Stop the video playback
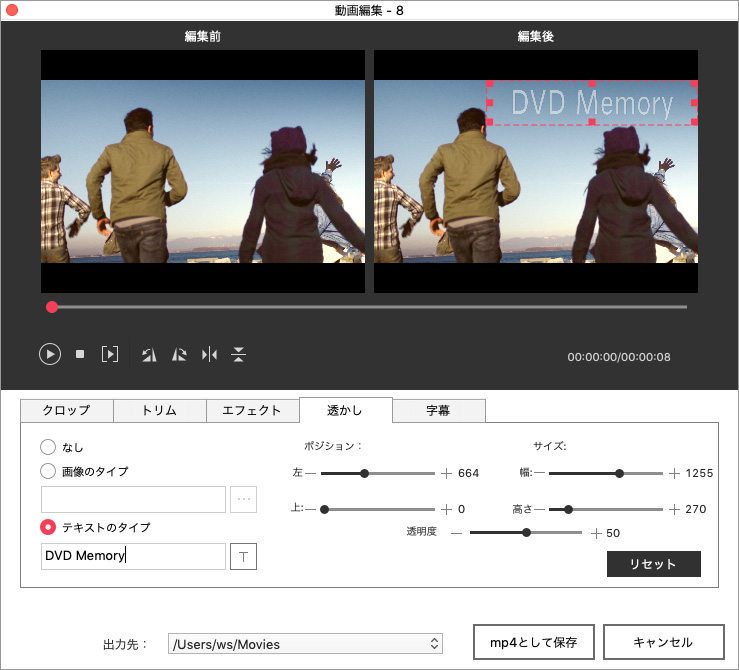 [x=80, y=354]
